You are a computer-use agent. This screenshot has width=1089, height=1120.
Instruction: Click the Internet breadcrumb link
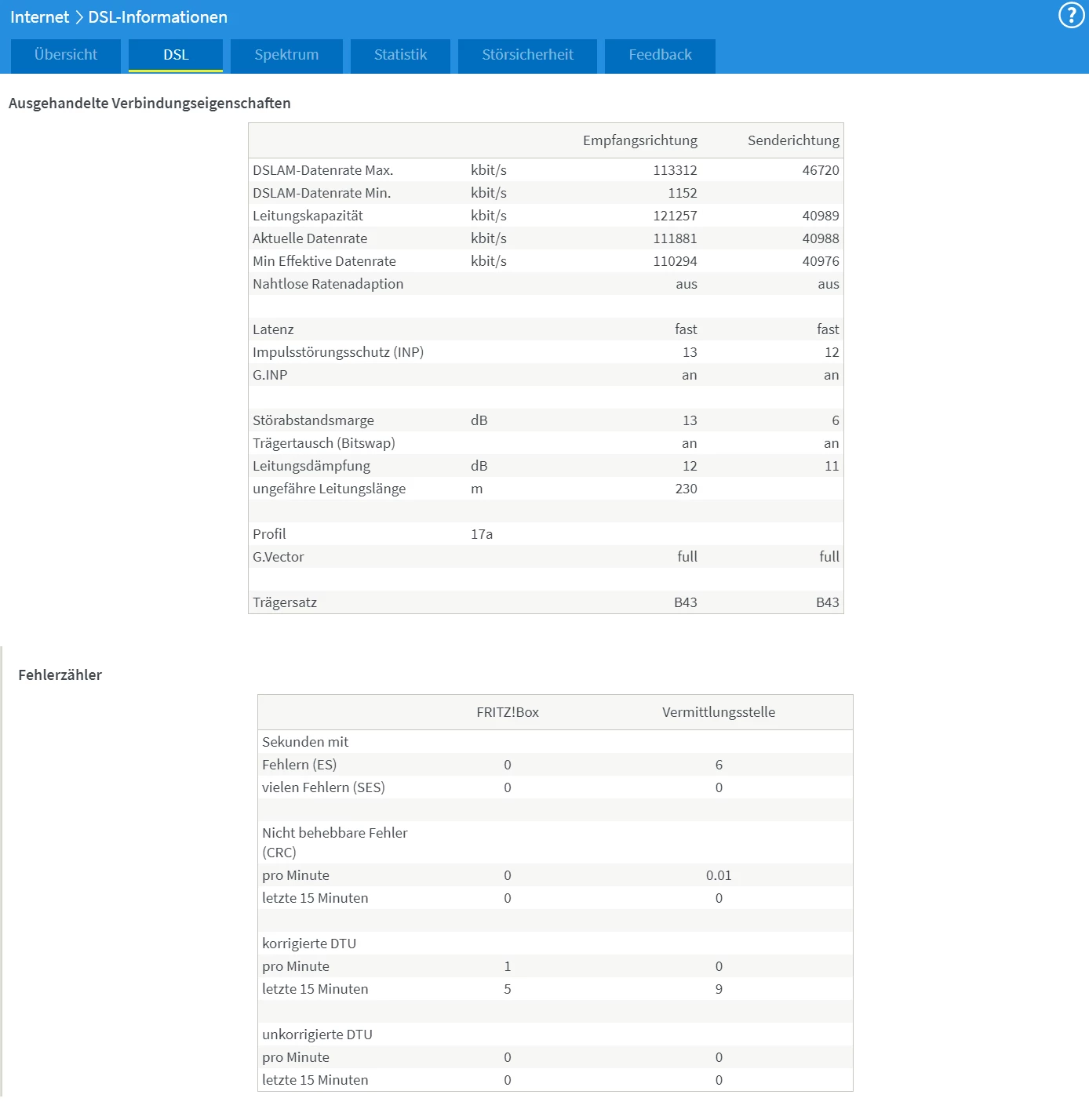(x=39, y=17)
